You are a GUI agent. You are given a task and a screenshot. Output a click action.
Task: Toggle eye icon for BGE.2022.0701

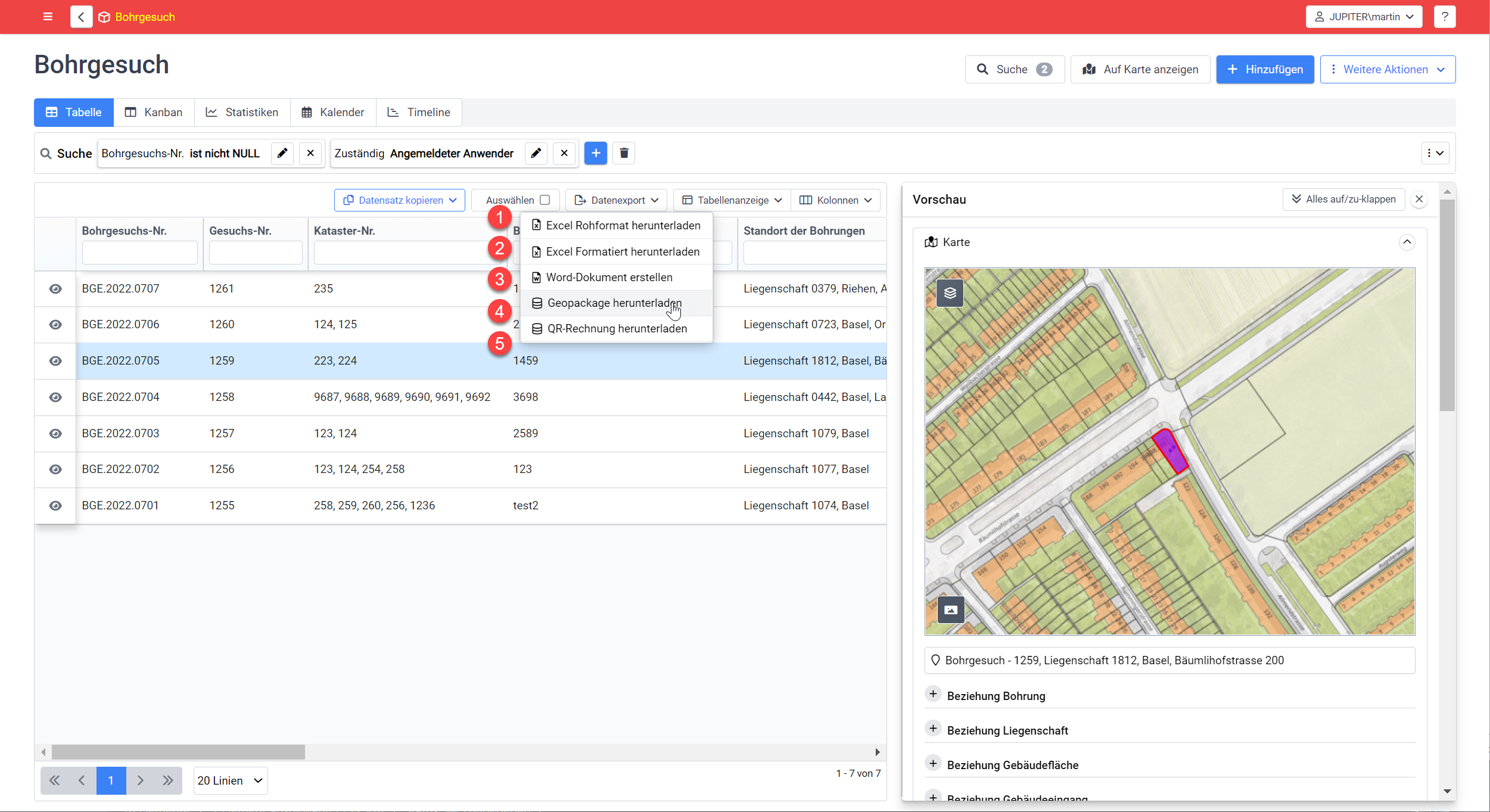(x=55, y=506)
